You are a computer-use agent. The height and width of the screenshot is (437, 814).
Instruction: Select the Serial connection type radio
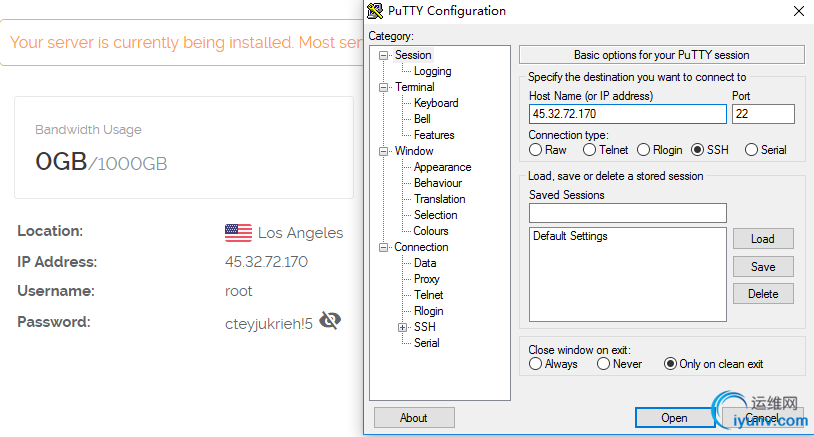click(751, 150)
